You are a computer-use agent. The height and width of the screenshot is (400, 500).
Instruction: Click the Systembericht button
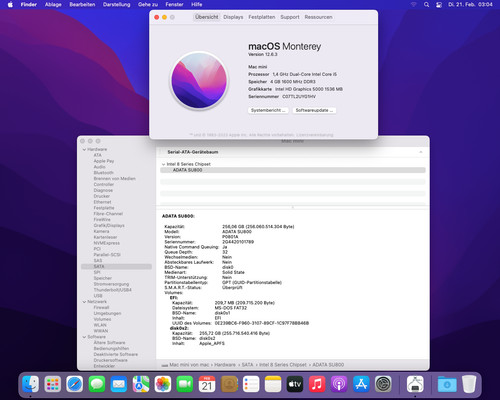(268, 110)
